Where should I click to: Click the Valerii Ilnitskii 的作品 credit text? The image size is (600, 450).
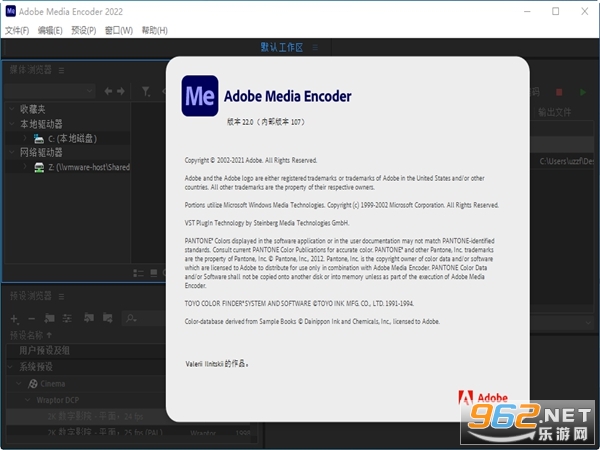217,364
